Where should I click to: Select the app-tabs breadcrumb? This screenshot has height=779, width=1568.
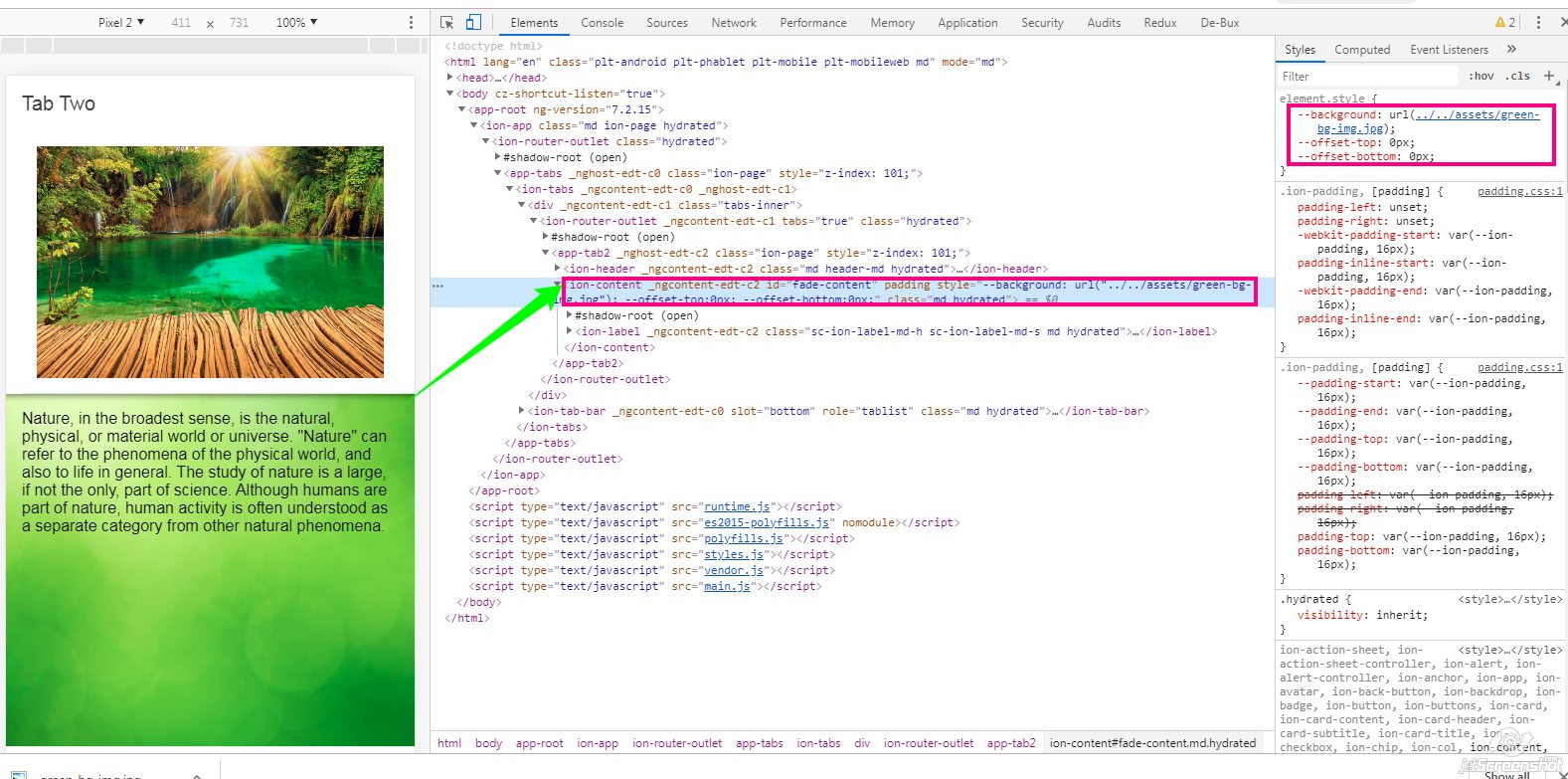(x=760, y=742)
